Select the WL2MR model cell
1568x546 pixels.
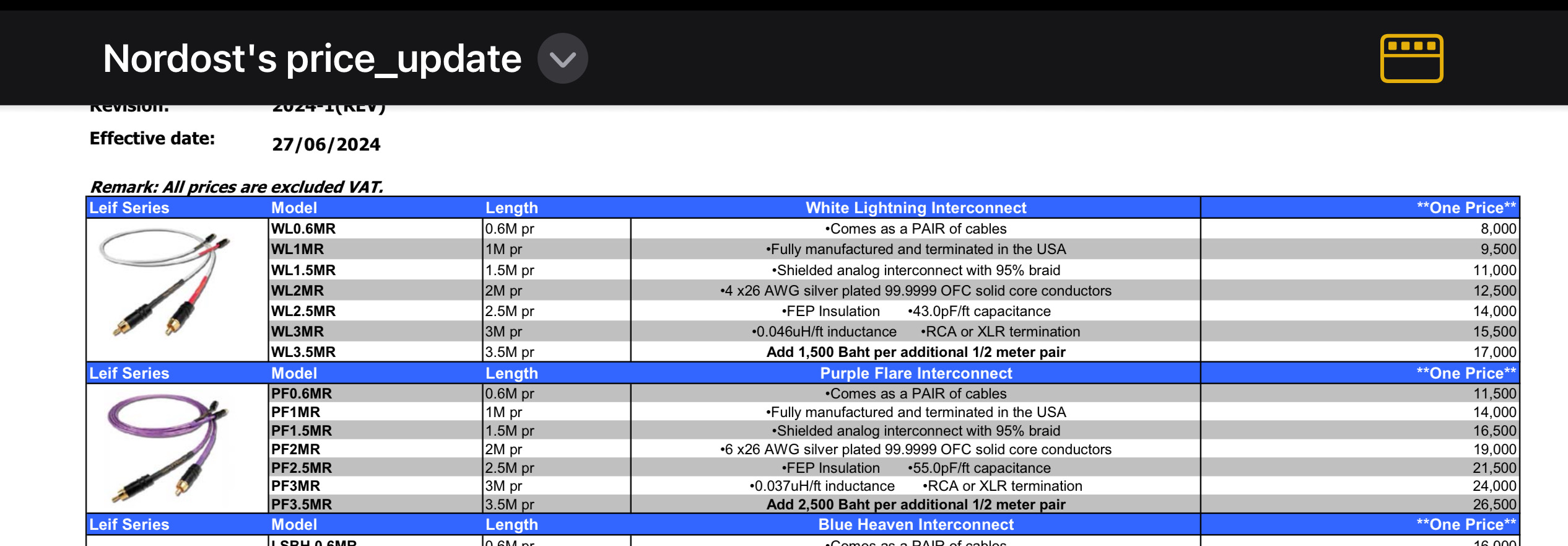click(297, 291)
